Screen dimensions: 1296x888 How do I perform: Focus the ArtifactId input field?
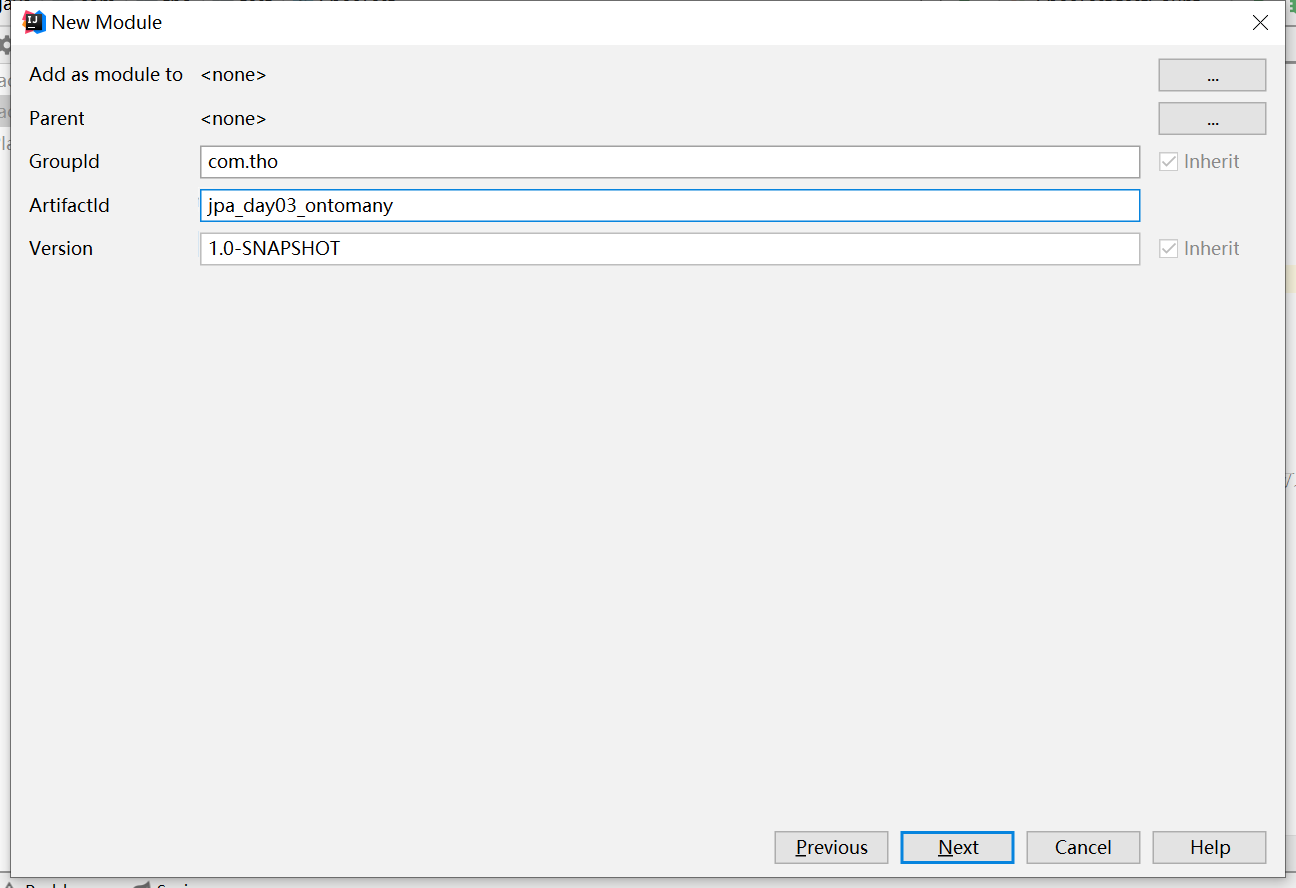670,205
